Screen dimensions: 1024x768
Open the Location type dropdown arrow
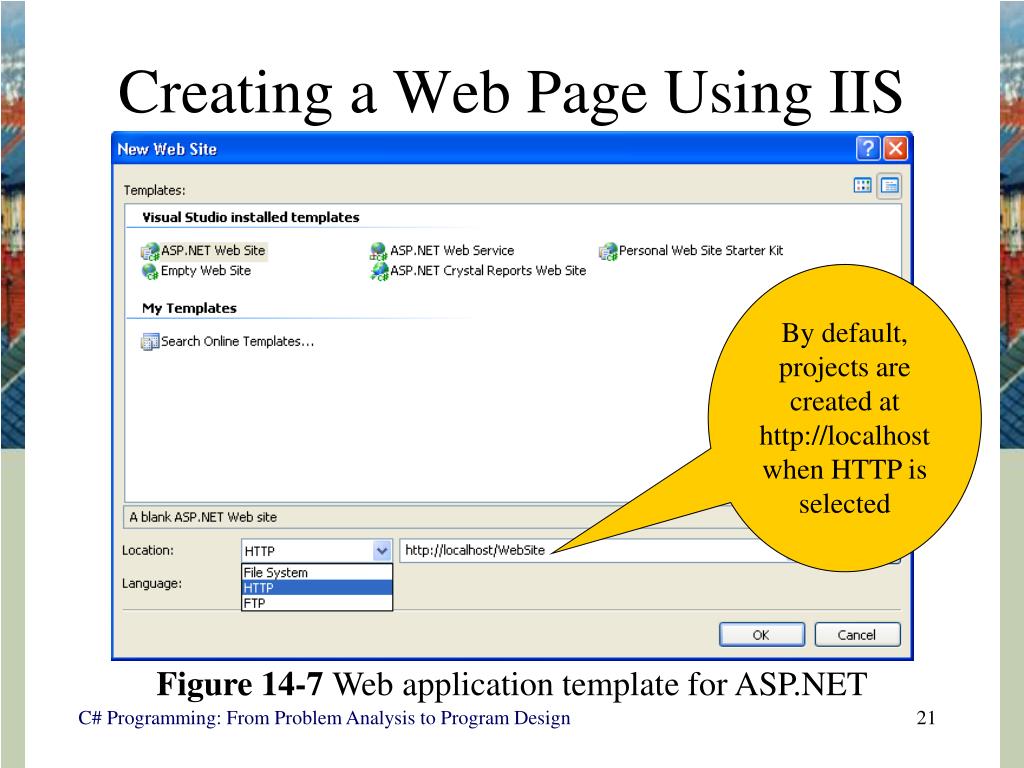[382, 551]
